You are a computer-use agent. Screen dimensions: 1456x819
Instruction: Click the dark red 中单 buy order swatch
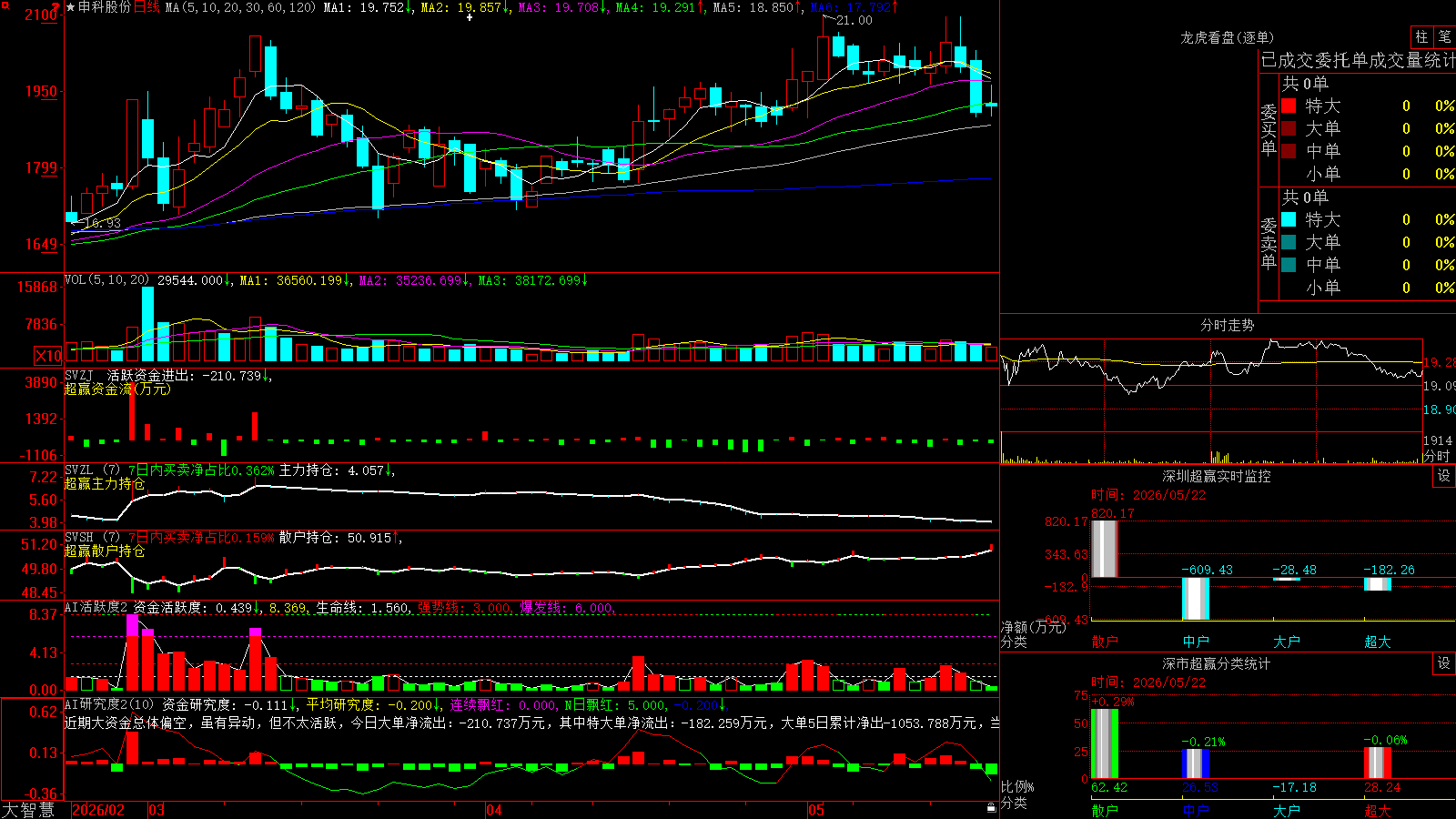pos(1289,151)
